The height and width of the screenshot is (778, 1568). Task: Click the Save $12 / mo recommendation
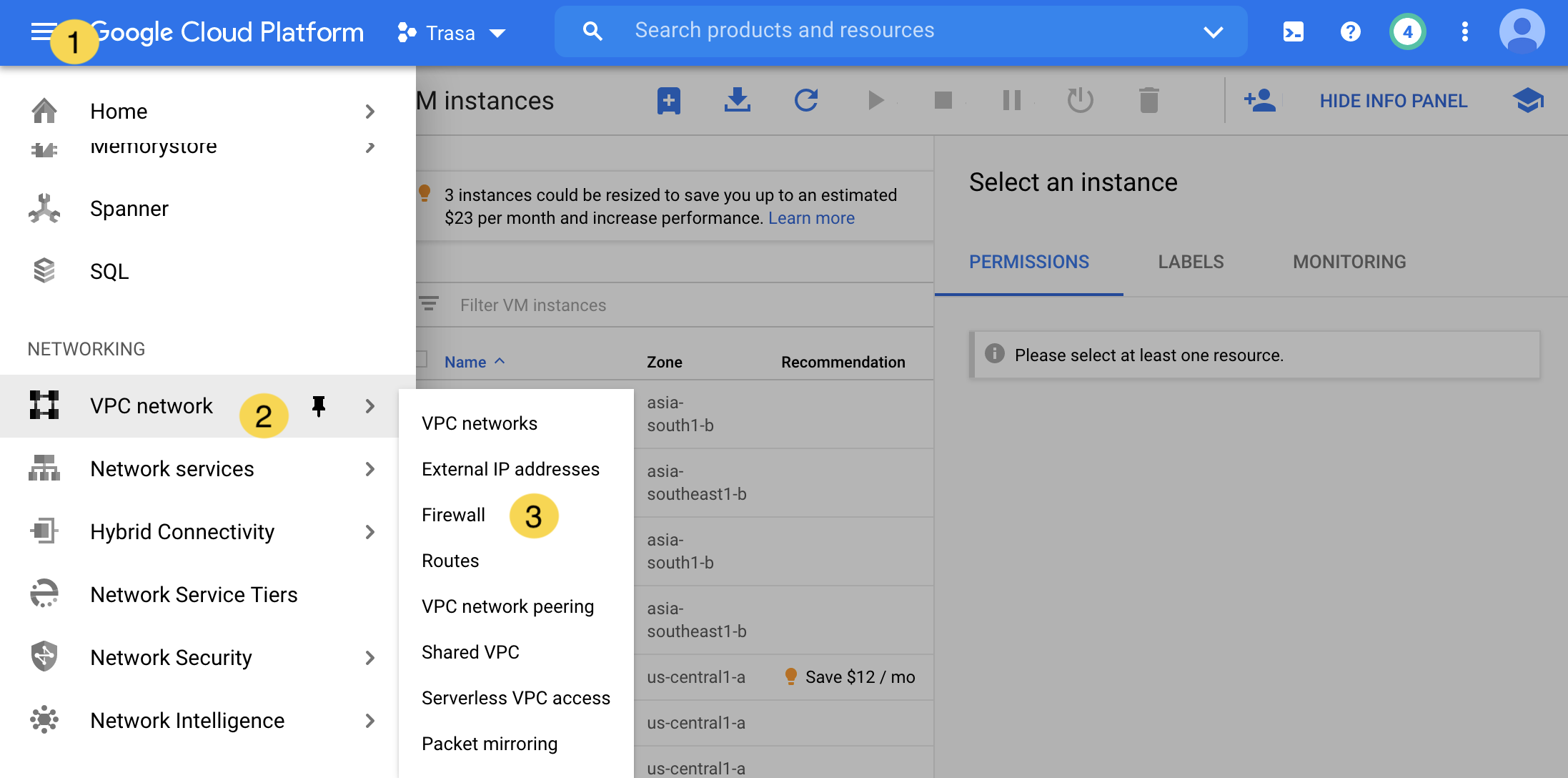(x=860, y=676)
